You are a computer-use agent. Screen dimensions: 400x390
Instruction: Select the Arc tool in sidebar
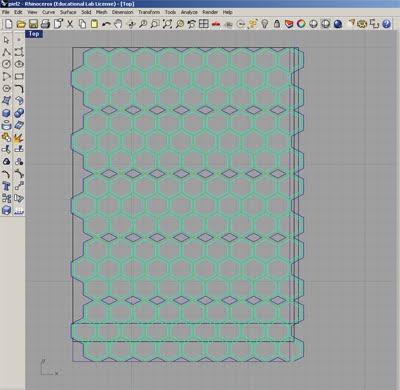6,76
